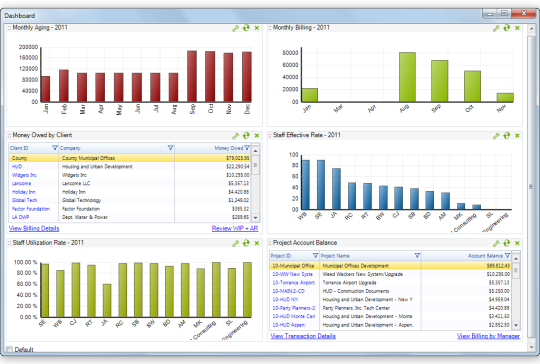Screen dimensions: 540x364
Task: Close the Staff Effective Rate panel
Action: (x=517, y=136)
